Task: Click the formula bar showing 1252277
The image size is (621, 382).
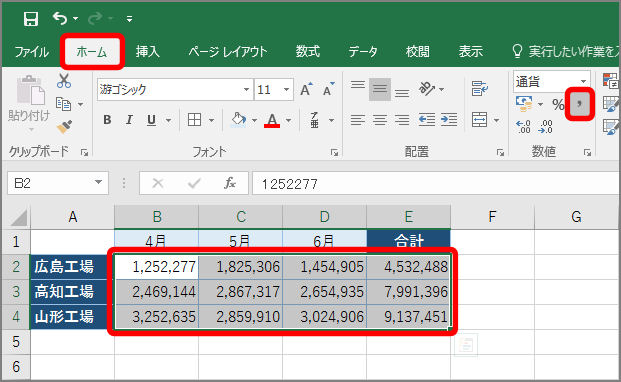Action: pyautogui.click(x=436, y=184)
